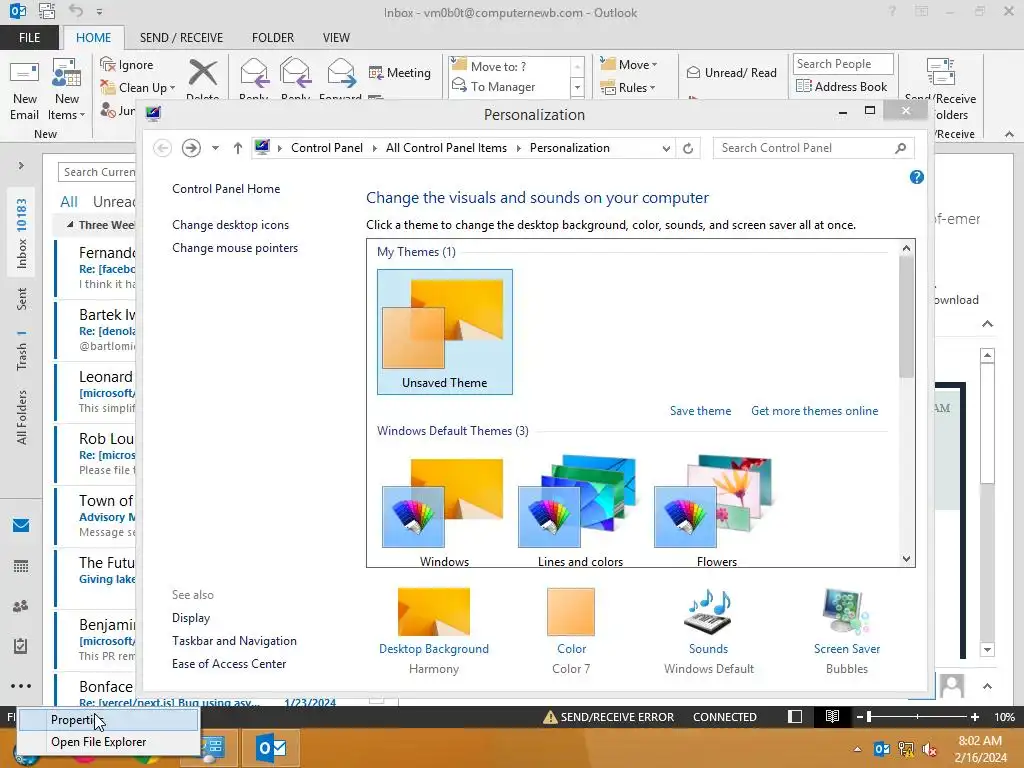
Task: Switch to the FOLDER ribbon tab
Action: [x=273, y=38]
